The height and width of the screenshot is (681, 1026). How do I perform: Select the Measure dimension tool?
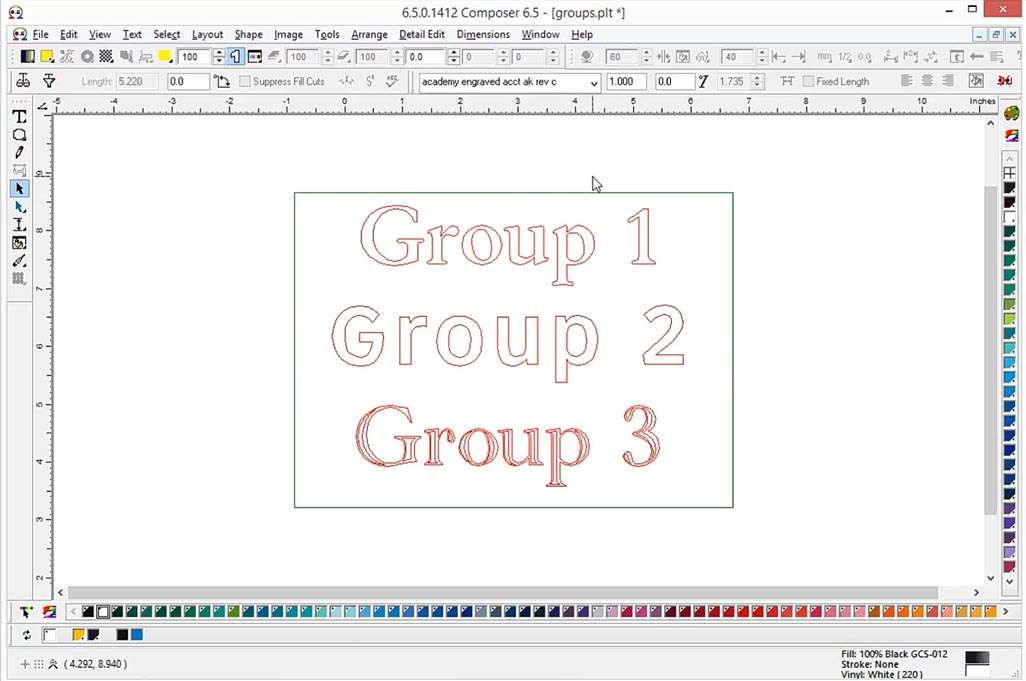point(19,225)
